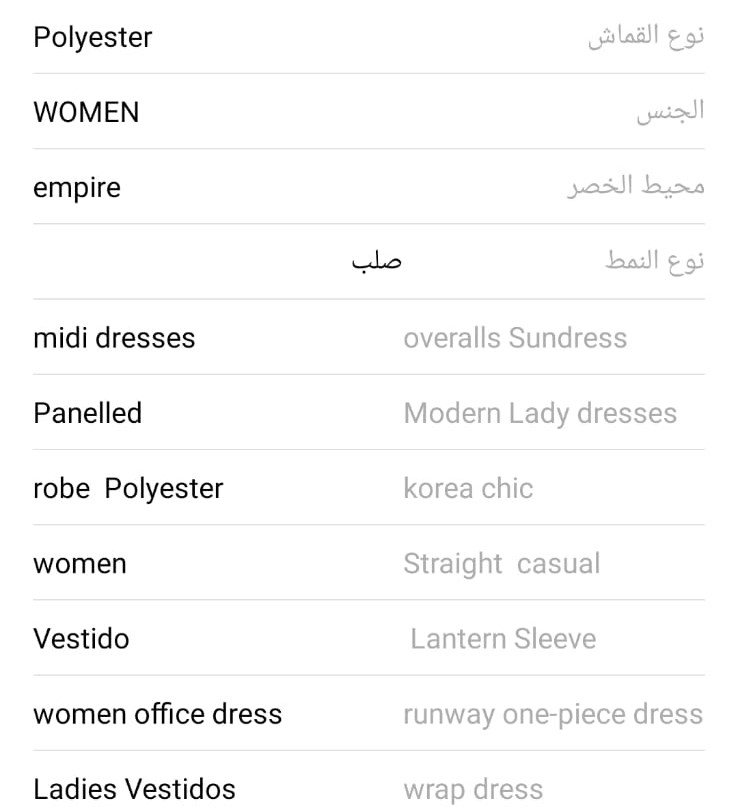Click the overalls Sundress label
The height and width of the screenshot is (812, 737).
click(515, 338)
